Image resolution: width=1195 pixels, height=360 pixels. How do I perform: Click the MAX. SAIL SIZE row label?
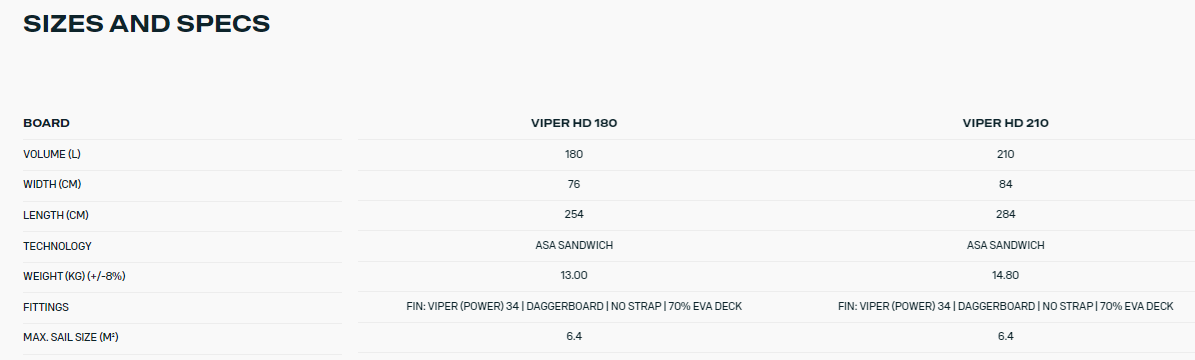pos(71,336)
